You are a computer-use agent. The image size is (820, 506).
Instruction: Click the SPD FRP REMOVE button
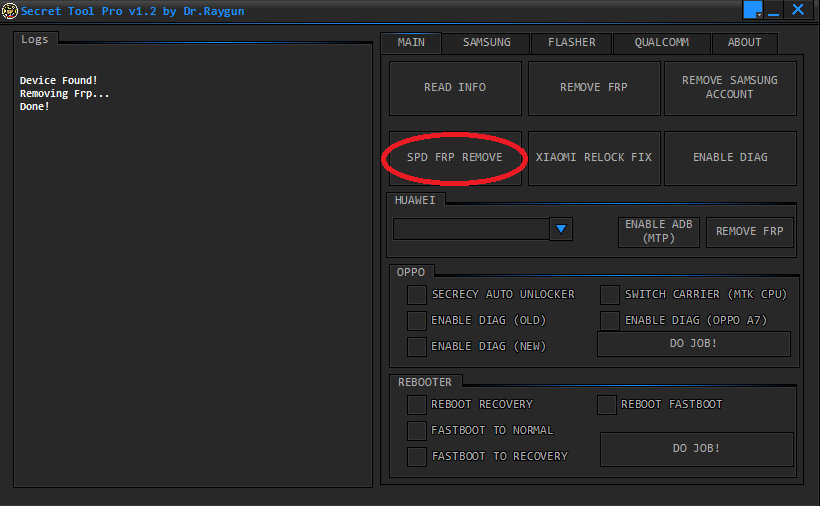(x=455, y=158)
